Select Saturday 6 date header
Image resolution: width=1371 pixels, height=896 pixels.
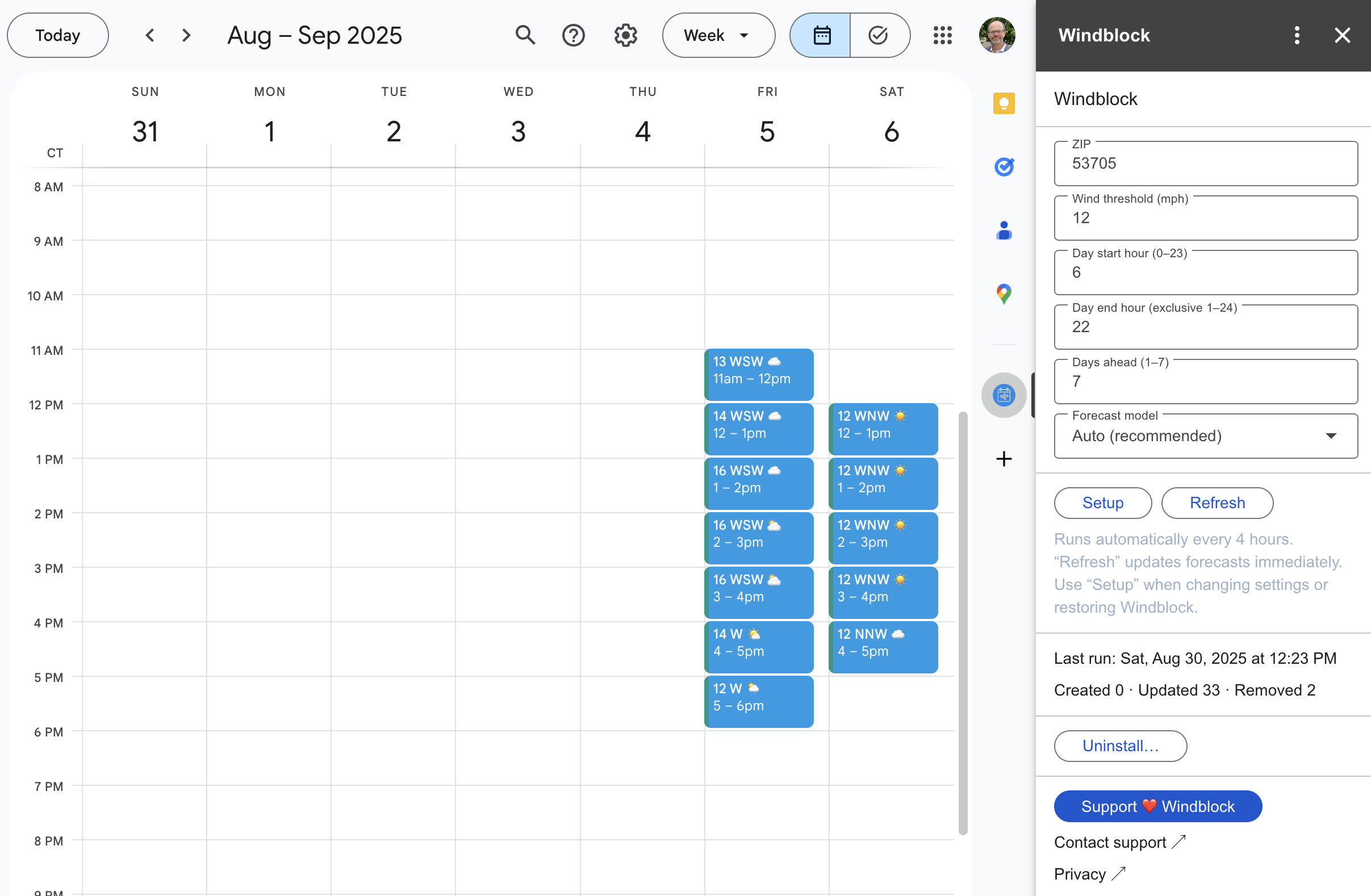point(892,131)
